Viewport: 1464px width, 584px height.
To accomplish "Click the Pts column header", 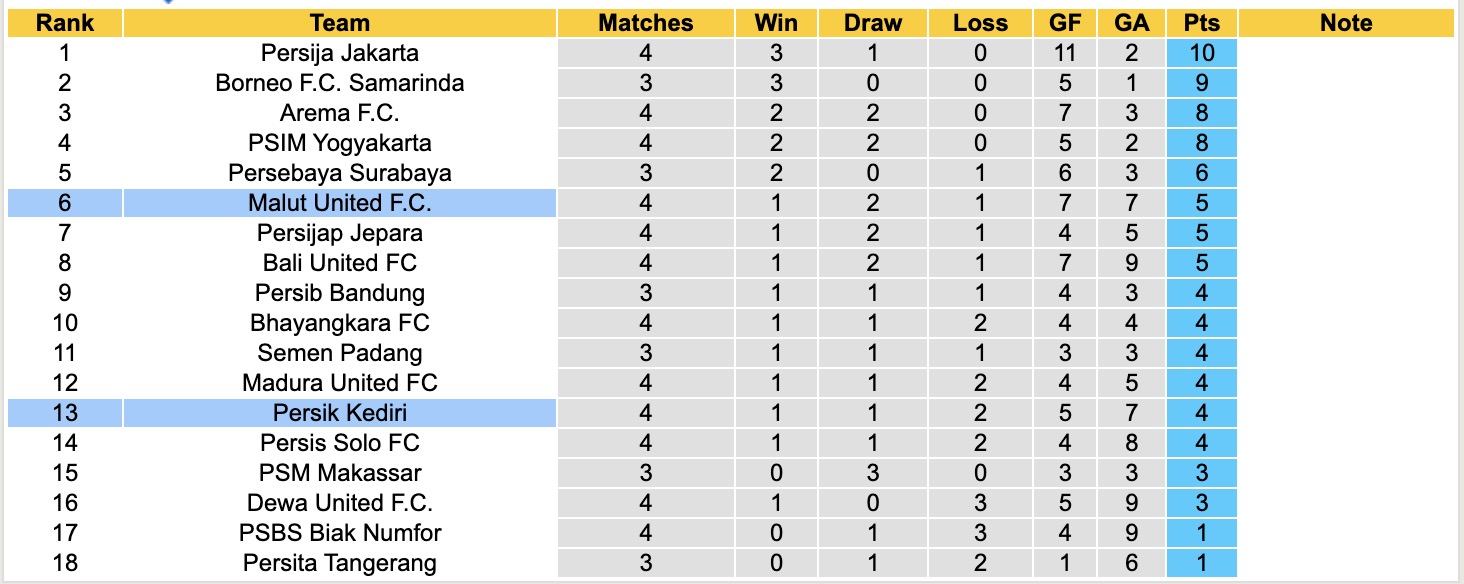I will tap(1201, 23).
